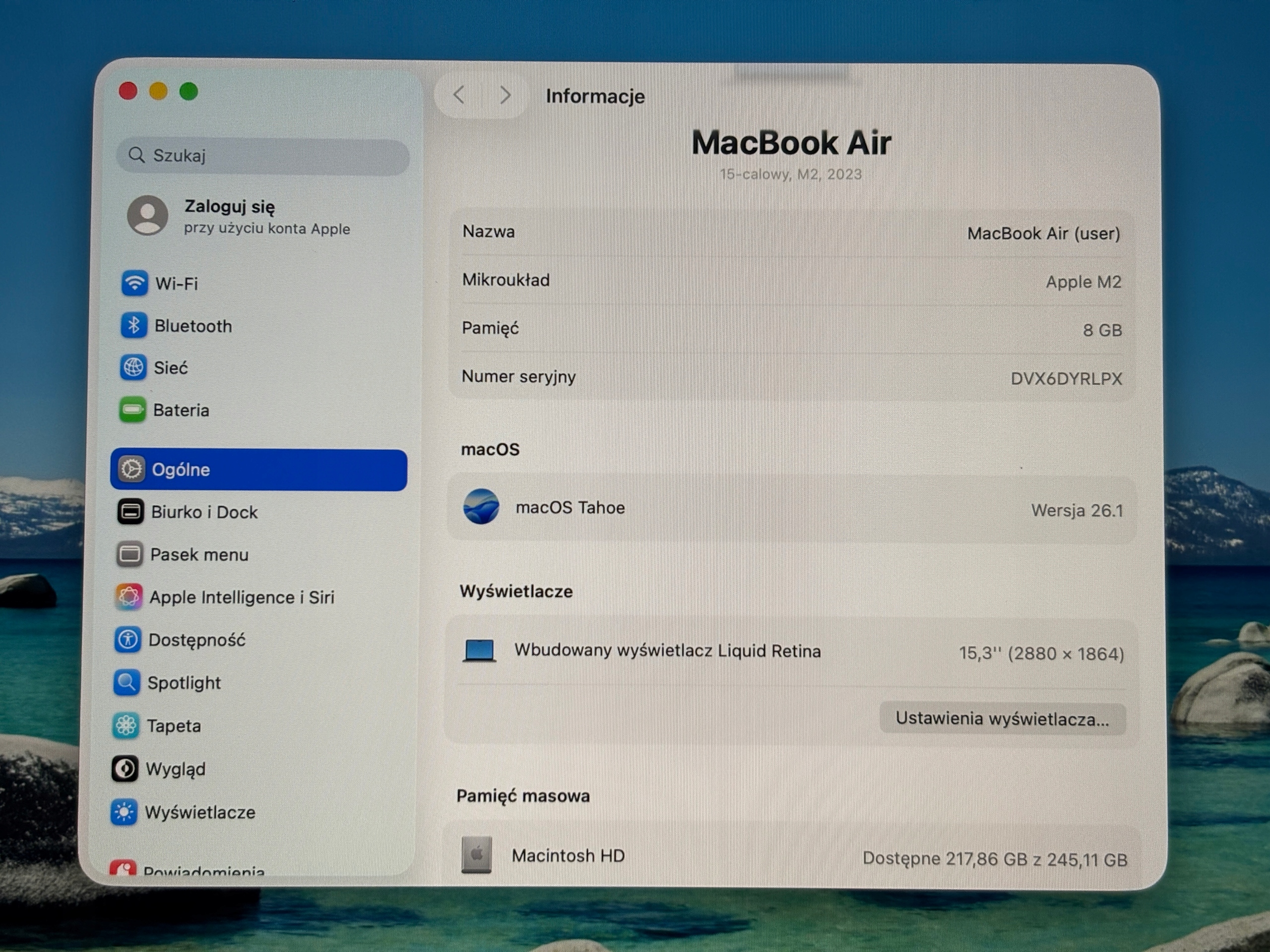1270x952 pixels.
Task: Open the Bateria battery icon
Action: pyautogui.click(x=132, y=410)
